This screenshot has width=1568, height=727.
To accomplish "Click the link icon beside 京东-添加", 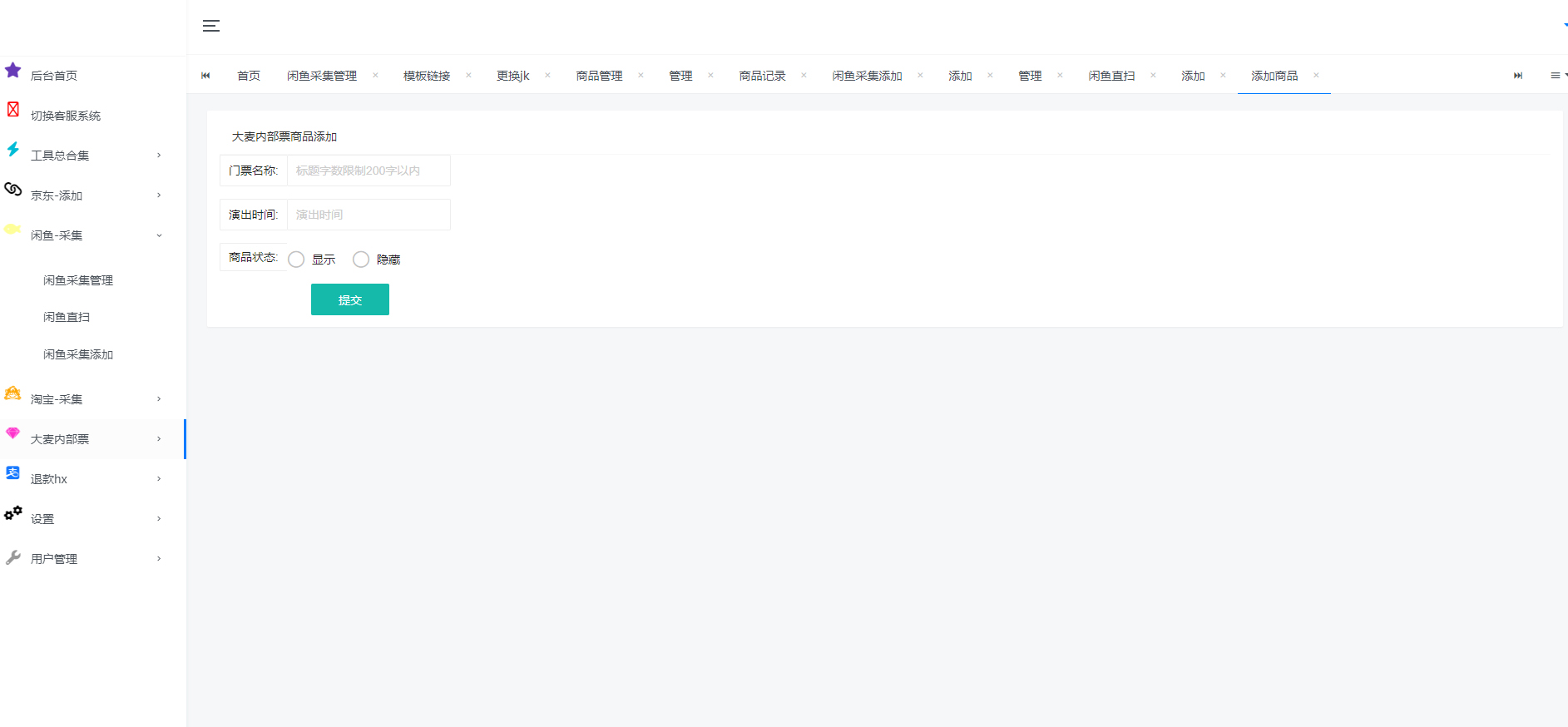I will 13,189.
